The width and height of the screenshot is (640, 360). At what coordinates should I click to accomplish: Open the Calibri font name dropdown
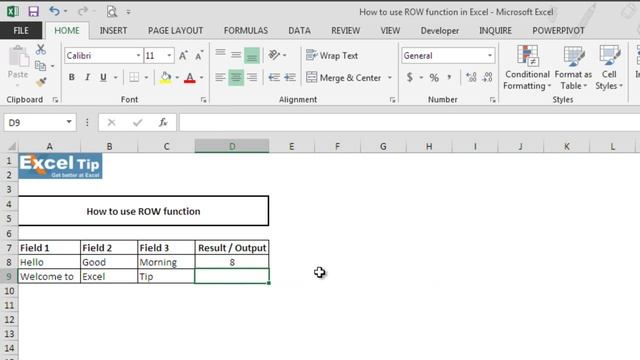[x=138, y=56]
